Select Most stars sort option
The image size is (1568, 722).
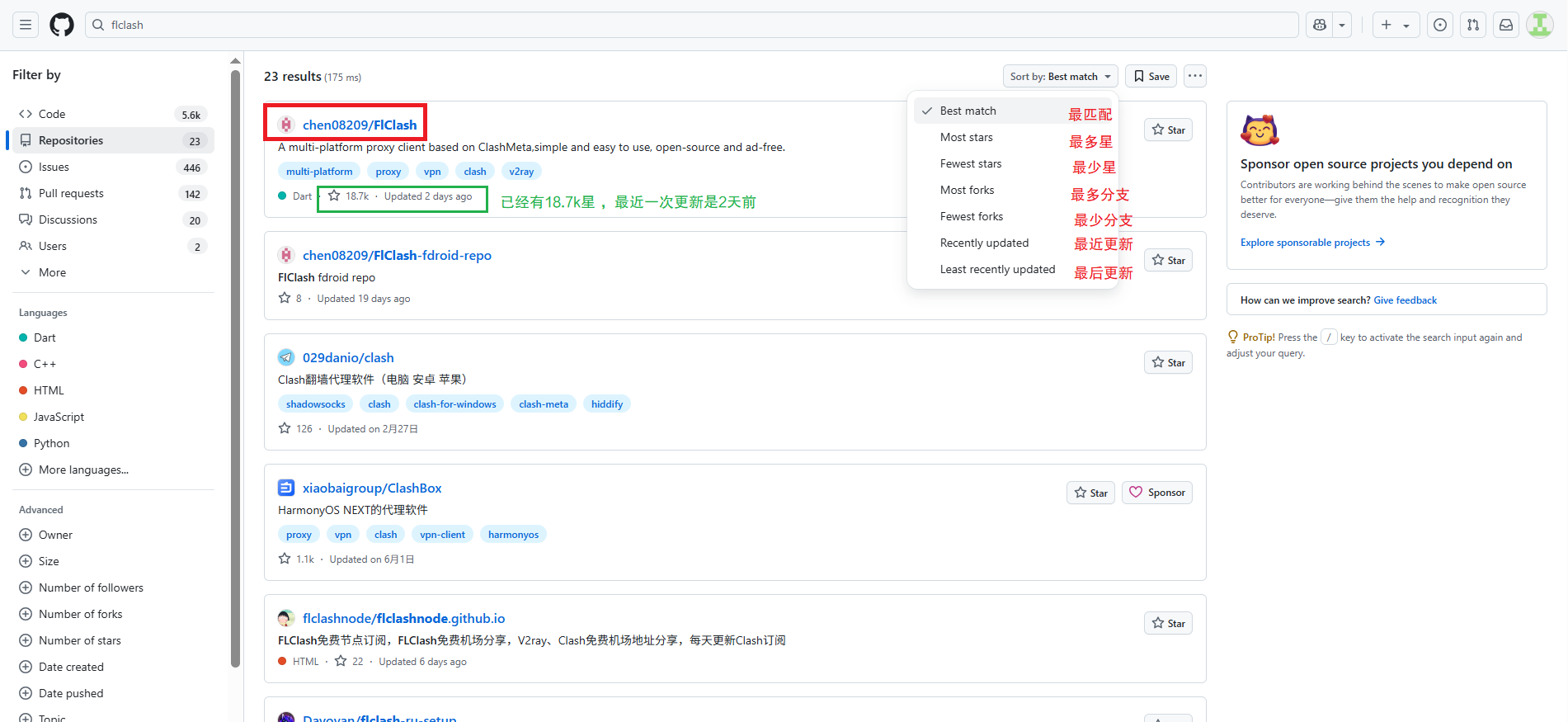967,138
